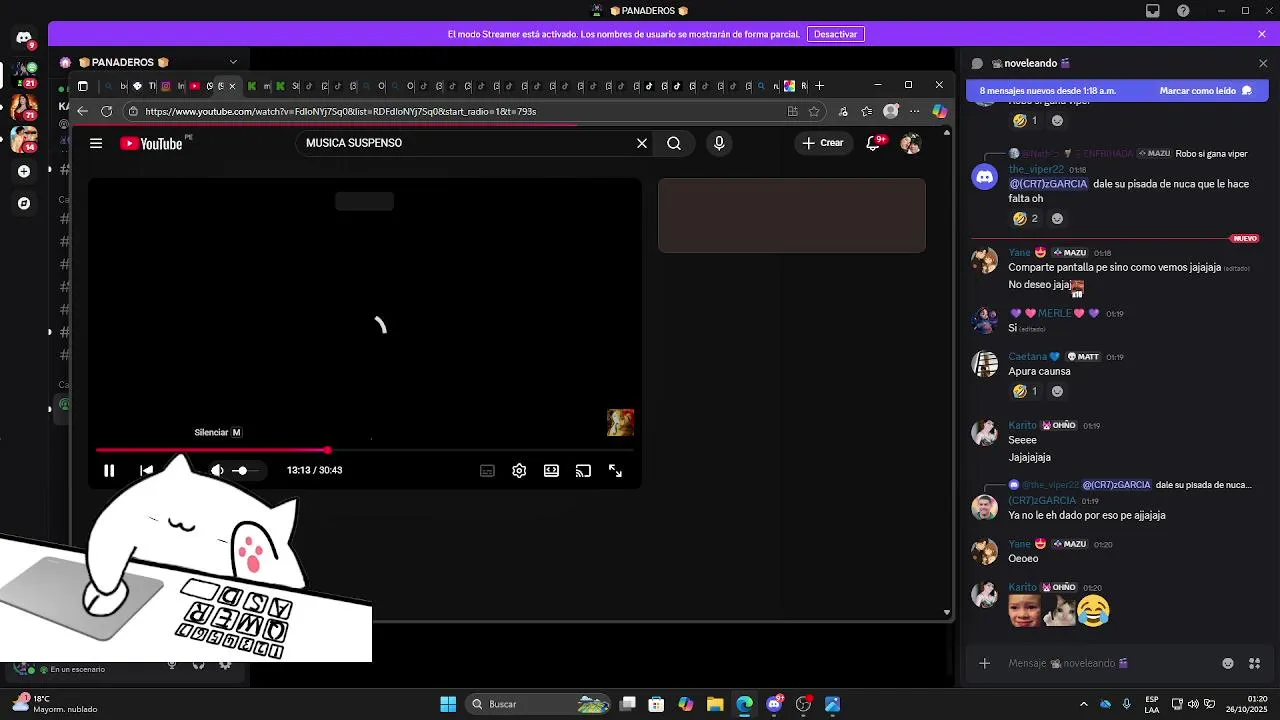Pause the YouTube video
The image size is (1280, 720).
[x=109, y=470]
